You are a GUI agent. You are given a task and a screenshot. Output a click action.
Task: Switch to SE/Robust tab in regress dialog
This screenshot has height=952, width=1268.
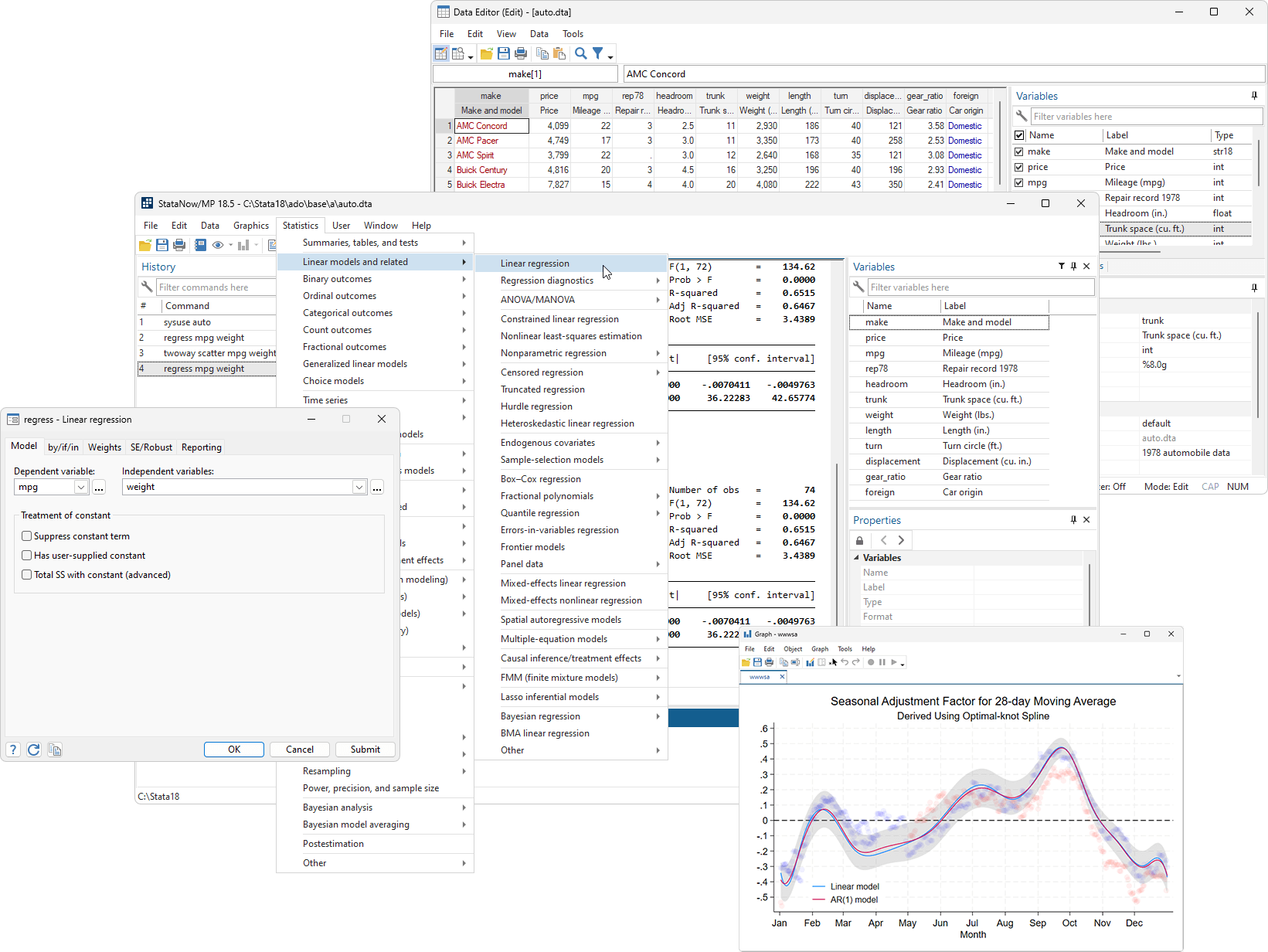[151, 447]
